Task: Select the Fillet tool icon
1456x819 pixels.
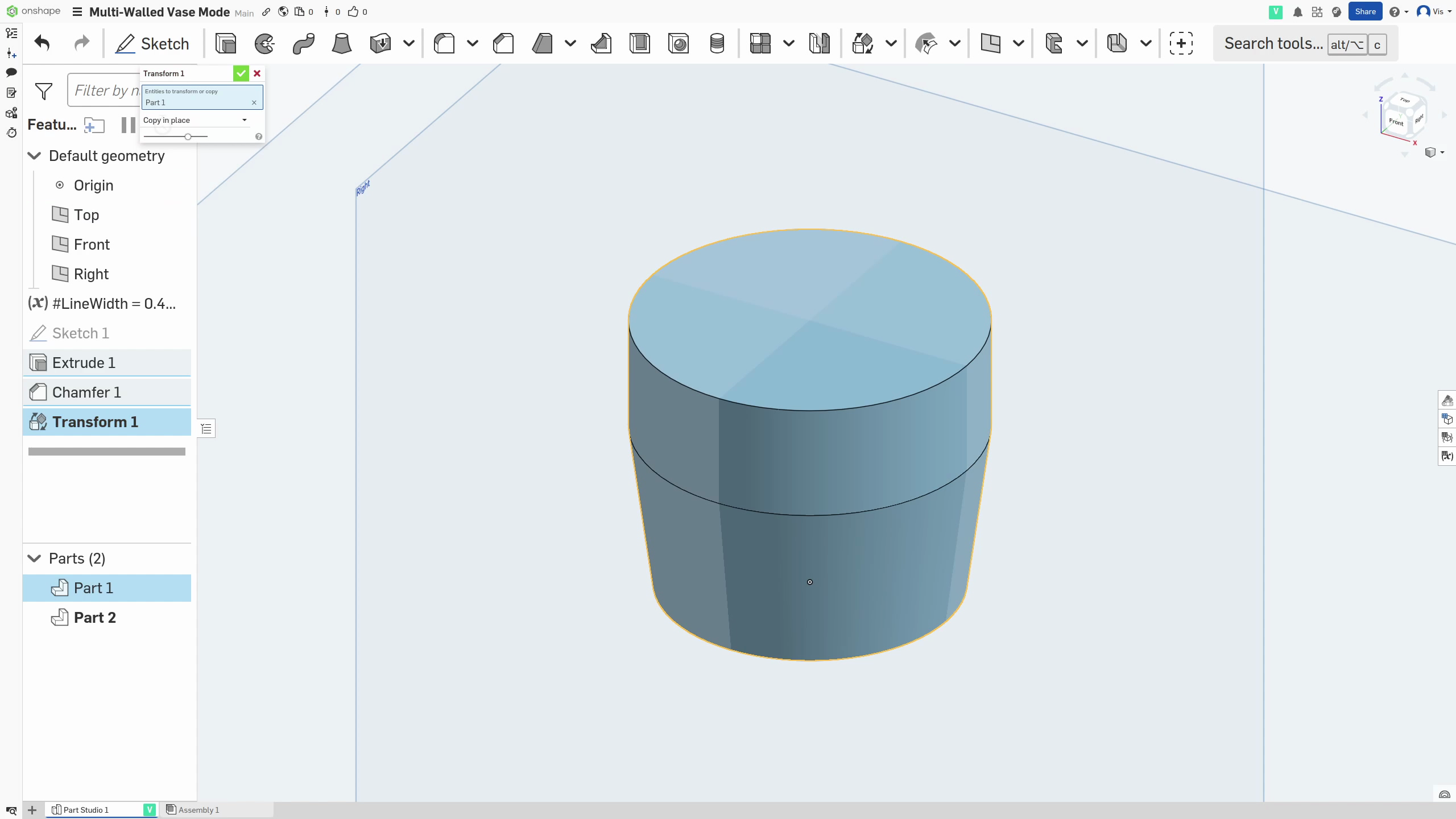Action: point(444,43)
